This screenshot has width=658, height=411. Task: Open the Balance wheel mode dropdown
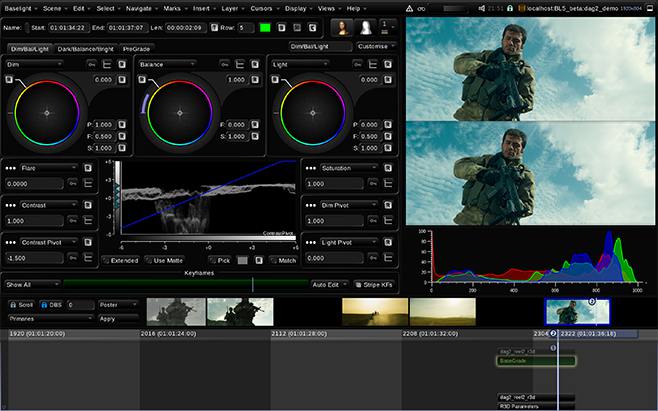coord(167,64)
